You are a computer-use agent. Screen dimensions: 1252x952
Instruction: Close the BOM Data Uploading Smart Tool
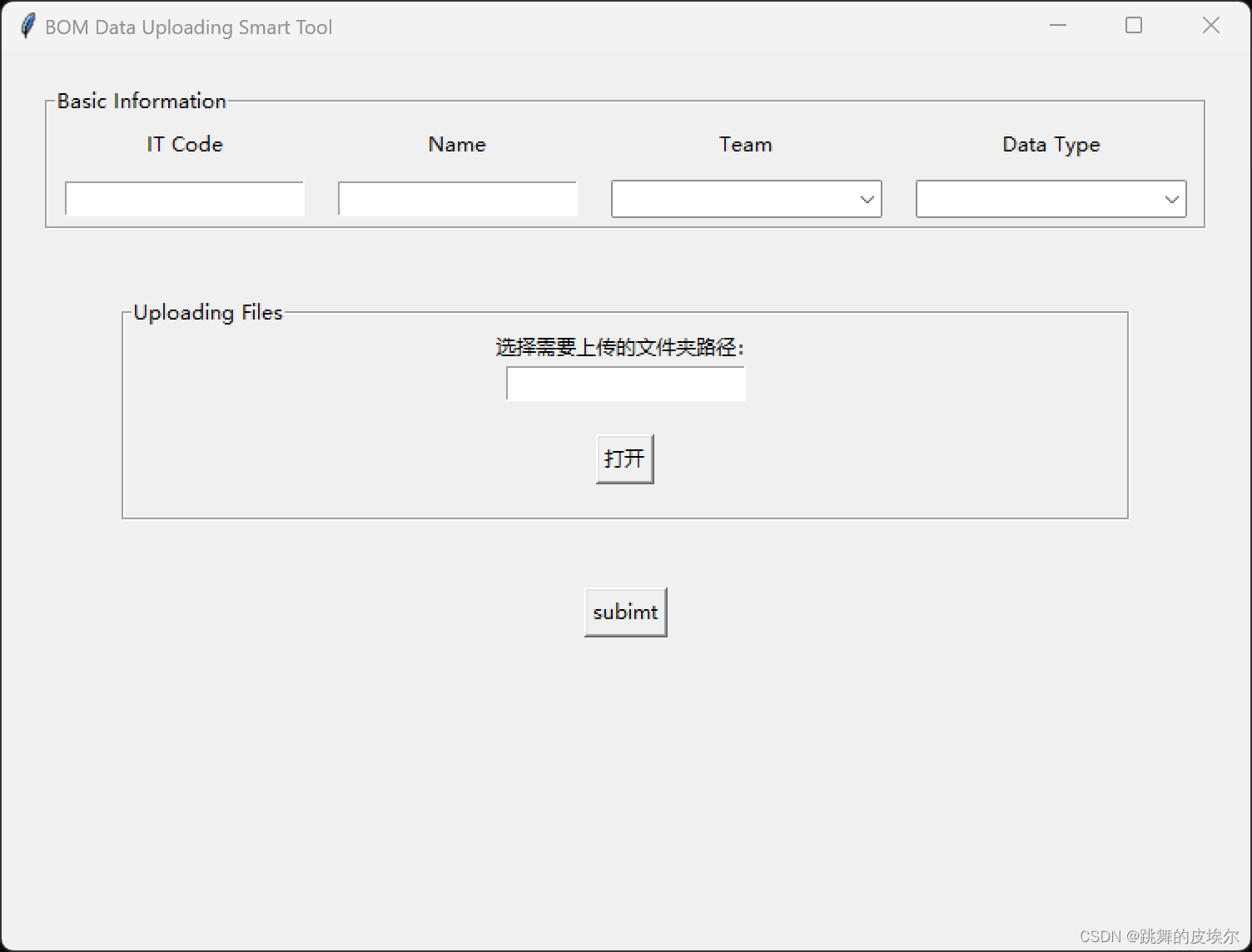pos(1211,26)
